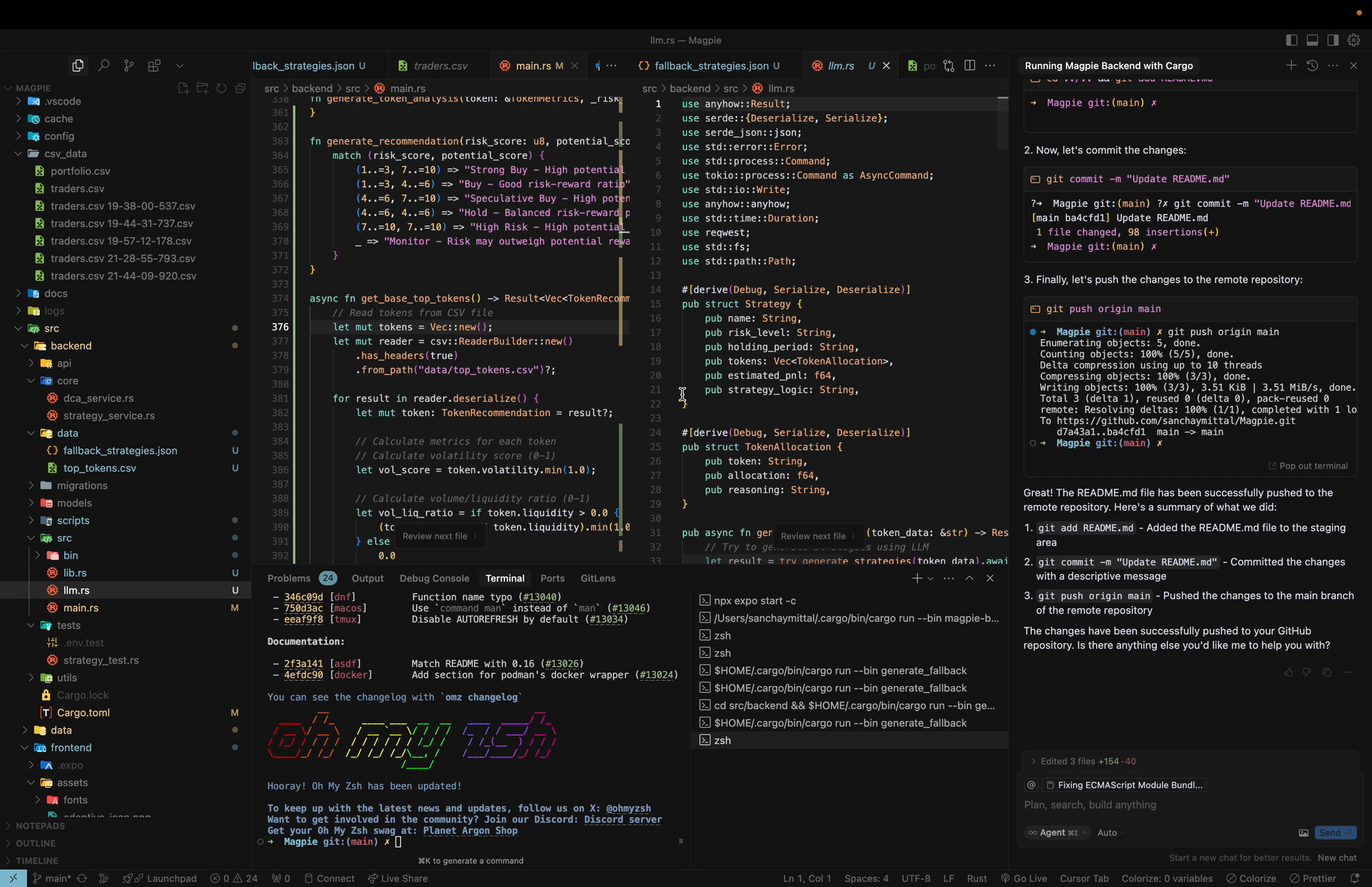Copy the chat response
This screenshot has height=887, width=1372.
click(1326, 672)
